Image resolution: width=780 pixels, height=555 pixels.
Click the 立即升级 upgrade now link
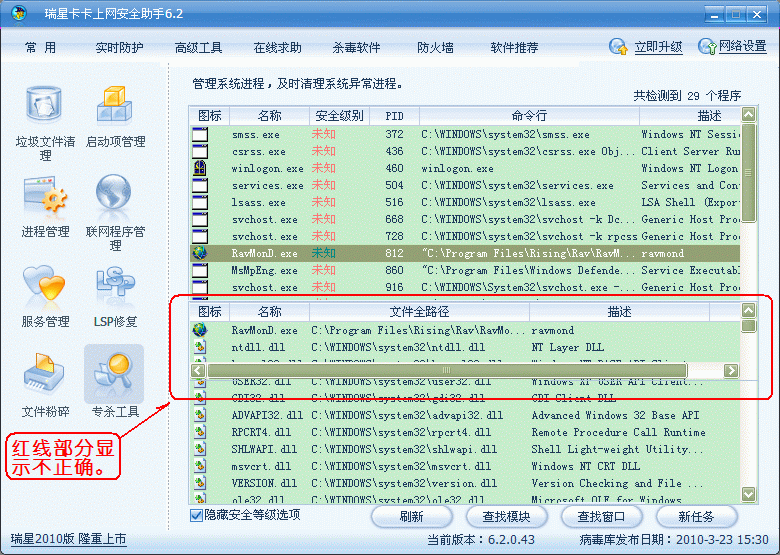(658, 47)
